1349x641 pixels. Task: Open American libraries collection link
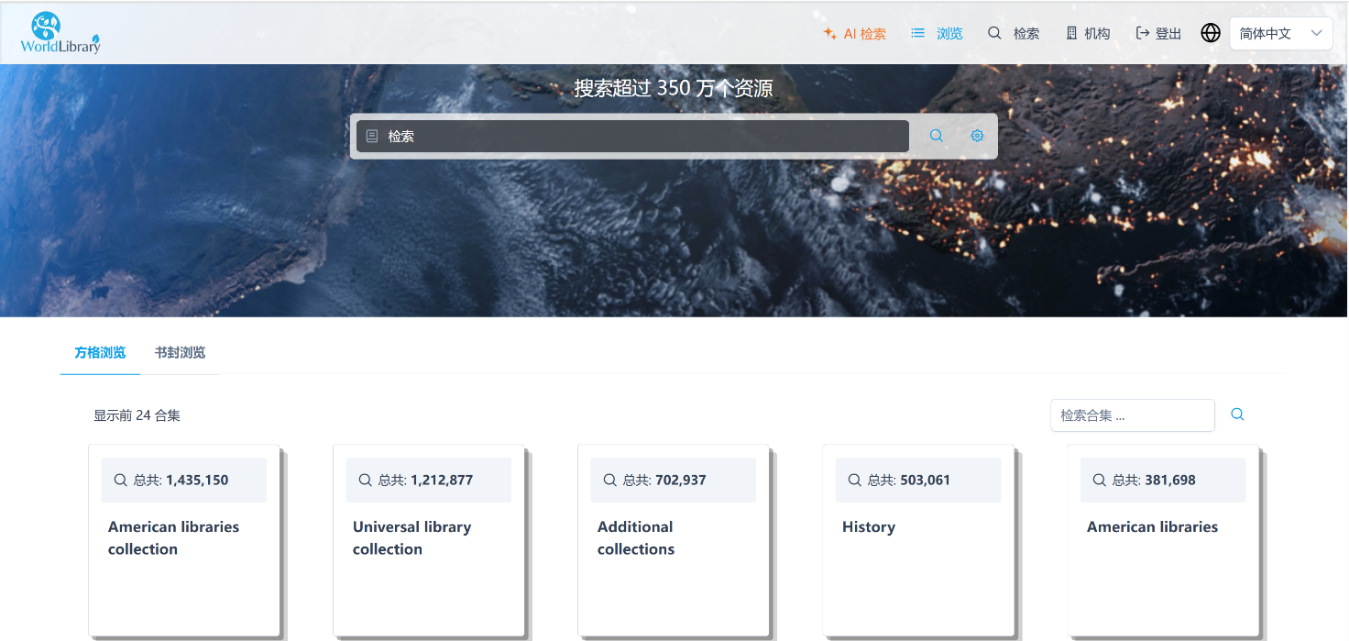[x=174, y=538]
